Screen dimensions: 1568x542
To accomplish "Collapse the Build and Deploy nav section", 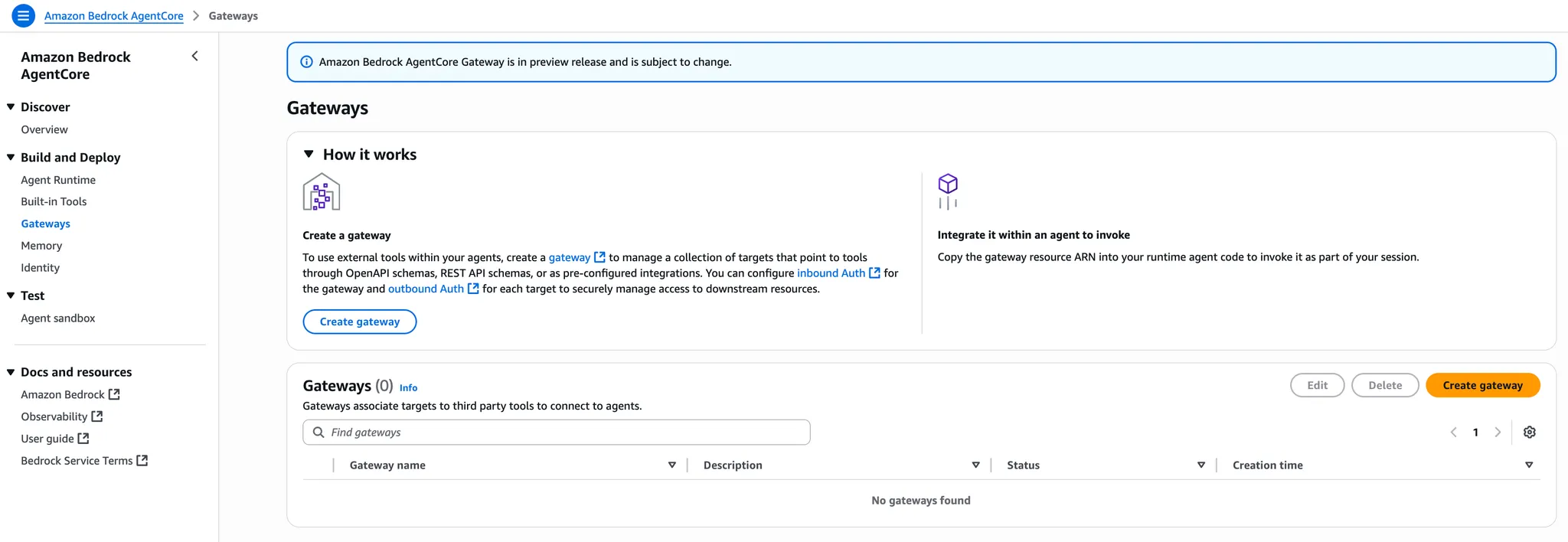I will tap(11, 158).
